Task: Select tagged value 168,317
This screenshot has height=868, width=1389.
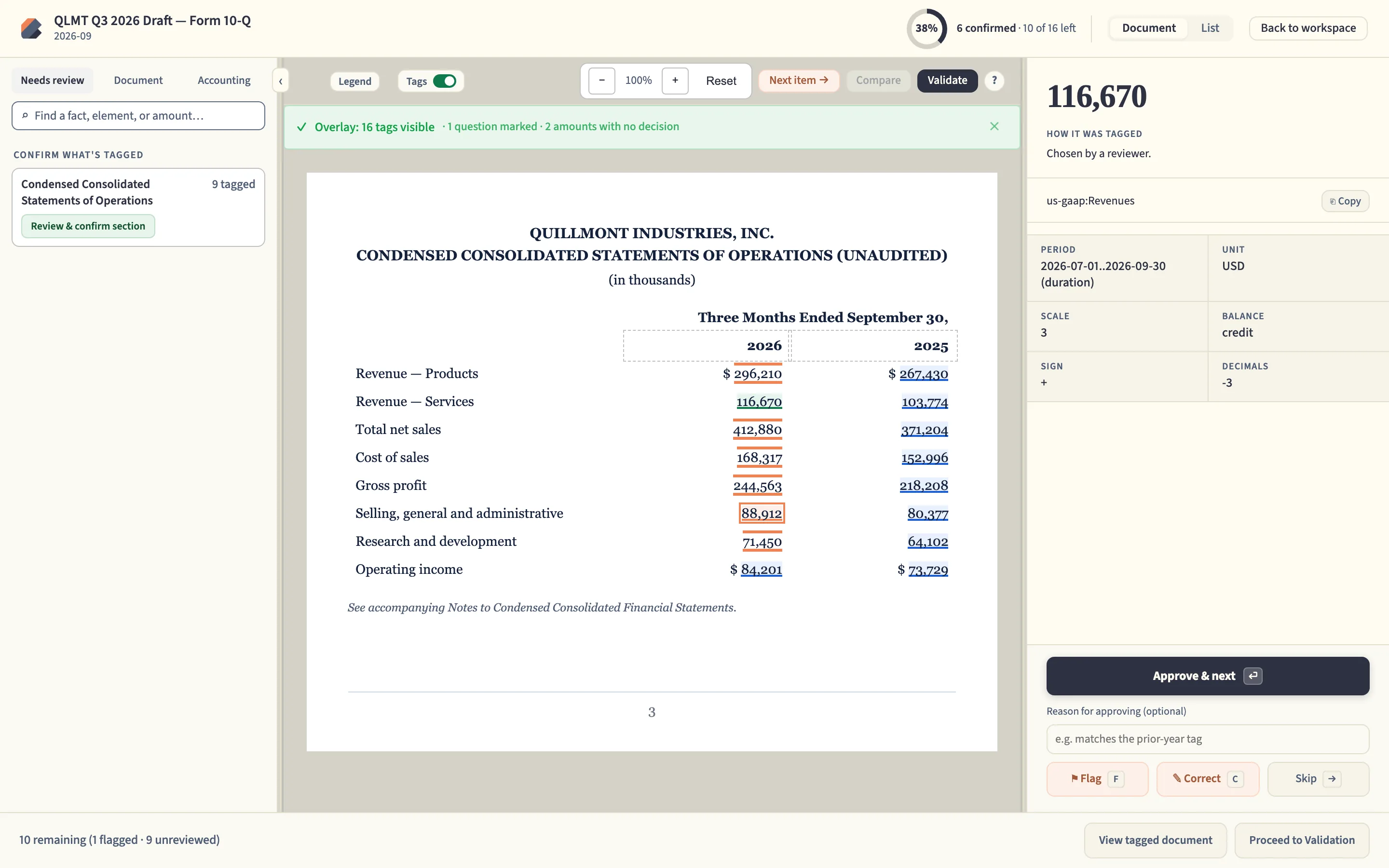Action: point(759,458)
